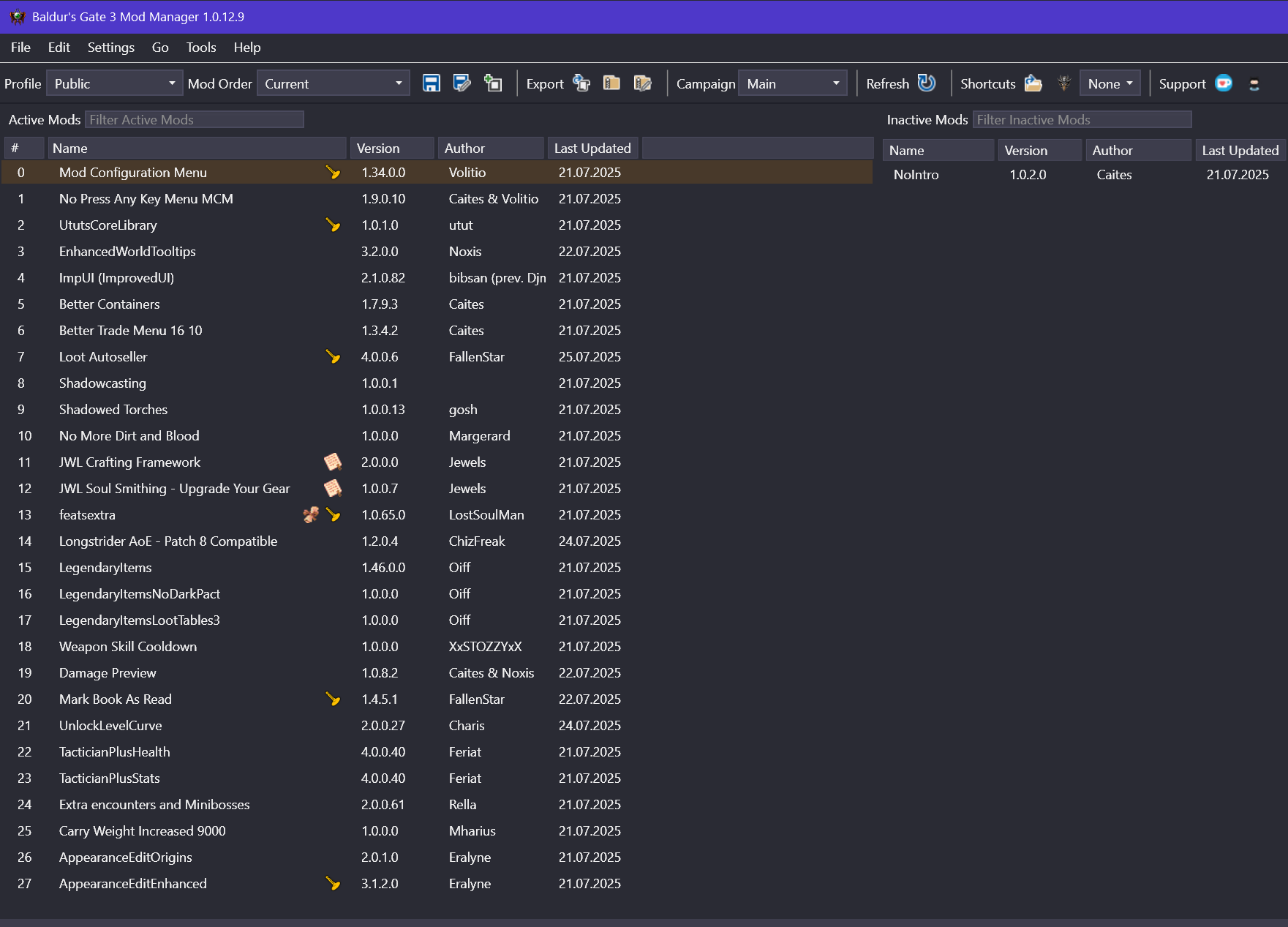
Task: Click the scroll icon on JWL Crafting Framework row
Action: pos(333,462)
